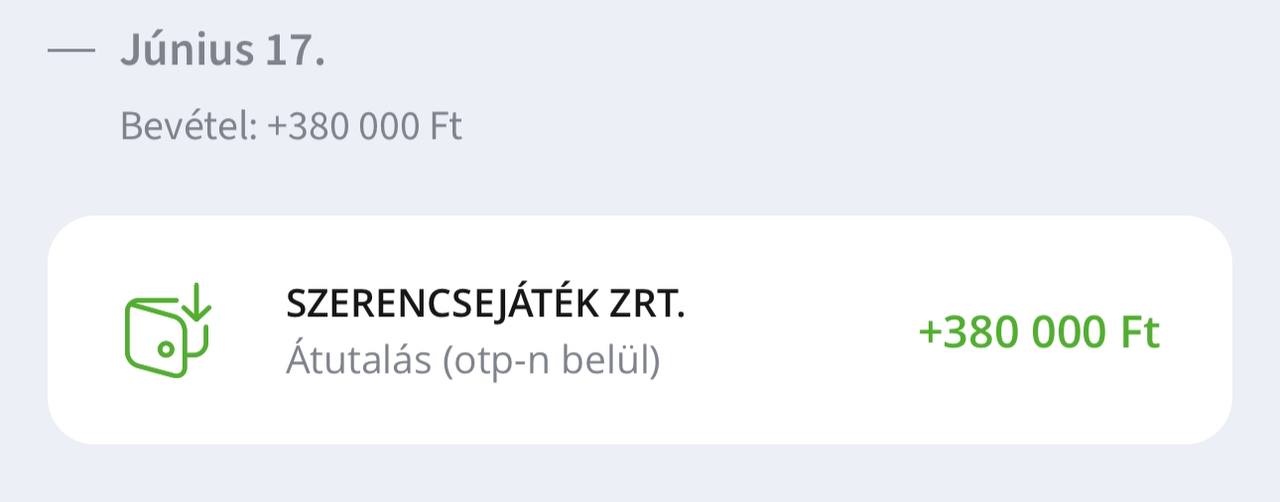Select the green +380 000 Ft amount
The image size is (1280, 502).
tap(1038, 332)
